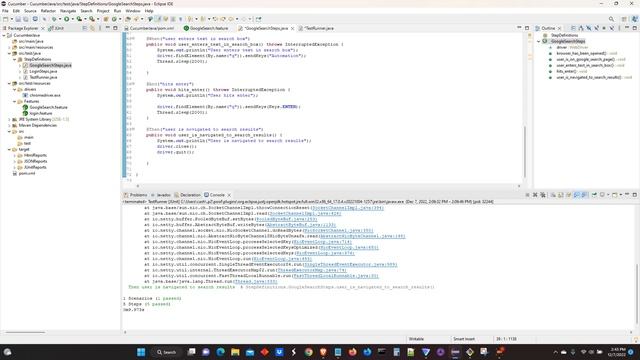Maximize the Console view

tap(635, 195)
